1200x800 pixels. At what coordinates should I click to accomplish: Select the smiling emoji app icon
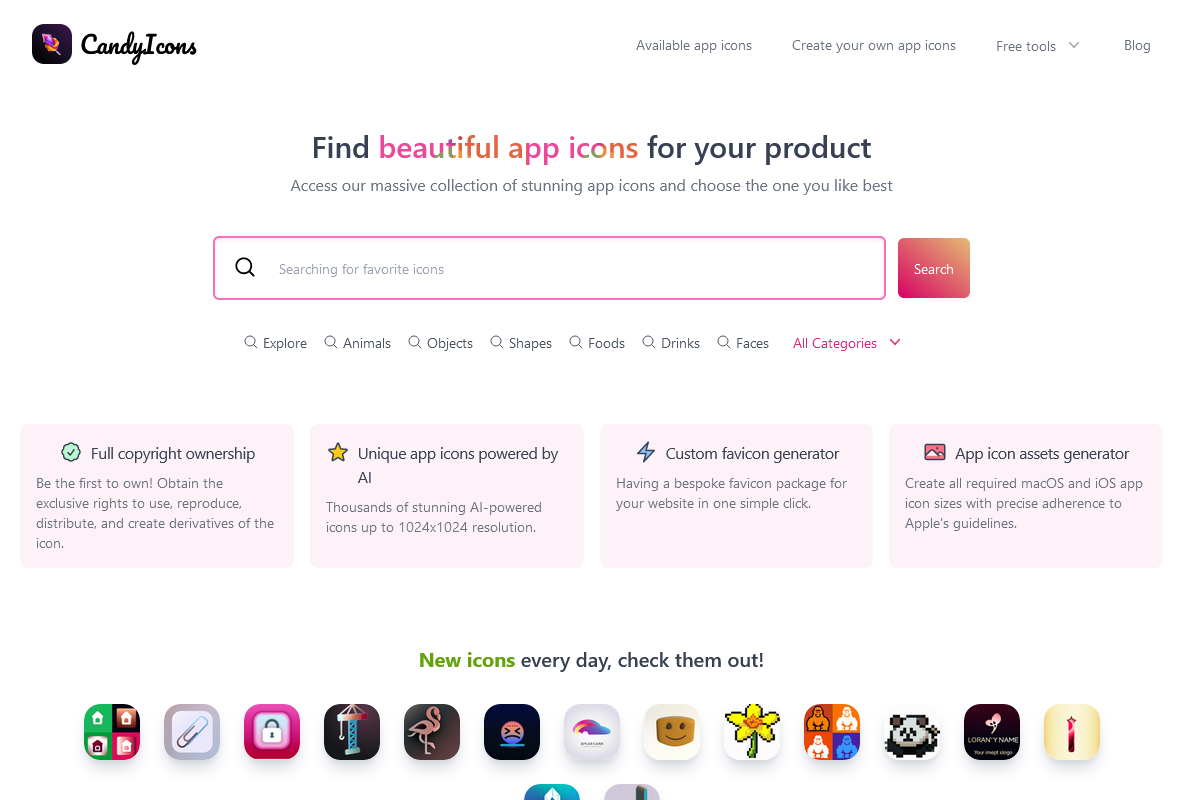(671, 731)
